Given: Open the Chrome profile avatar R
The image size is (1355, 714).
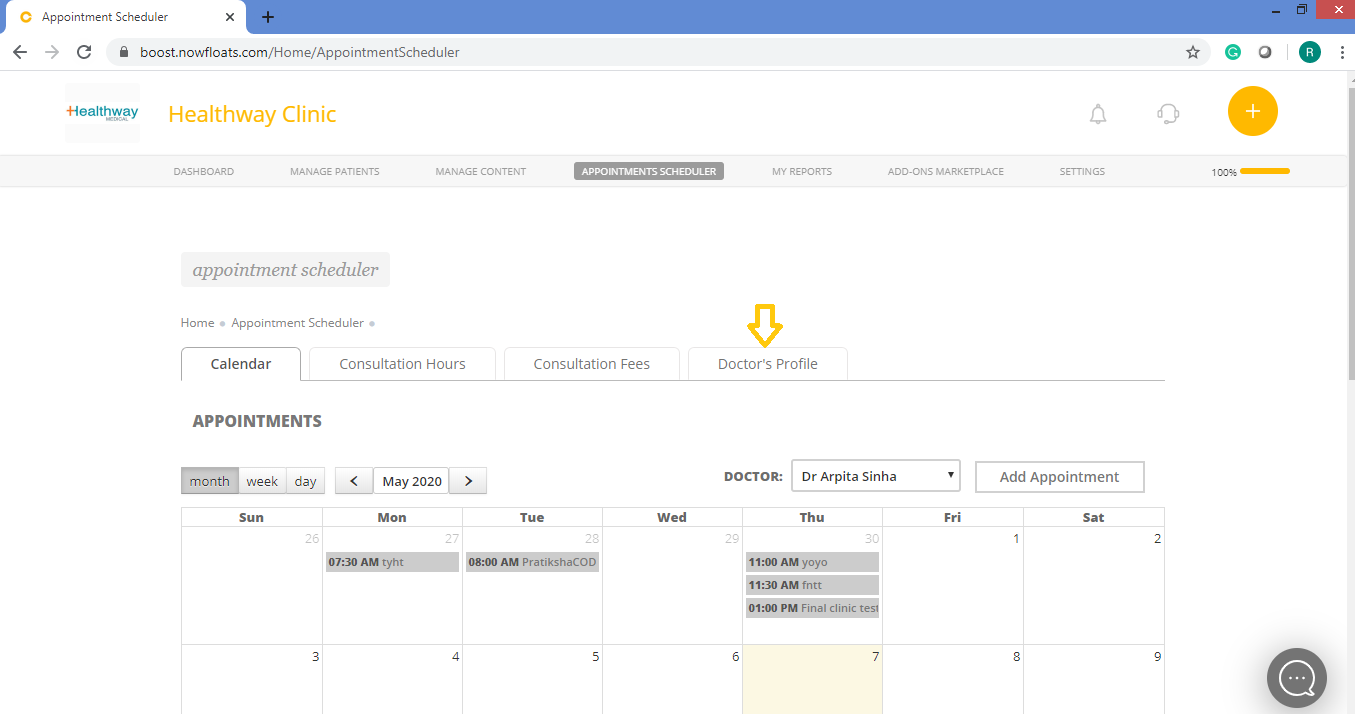Looking at the screenshot, I should pyautogui.click(x=1309, y=52).
